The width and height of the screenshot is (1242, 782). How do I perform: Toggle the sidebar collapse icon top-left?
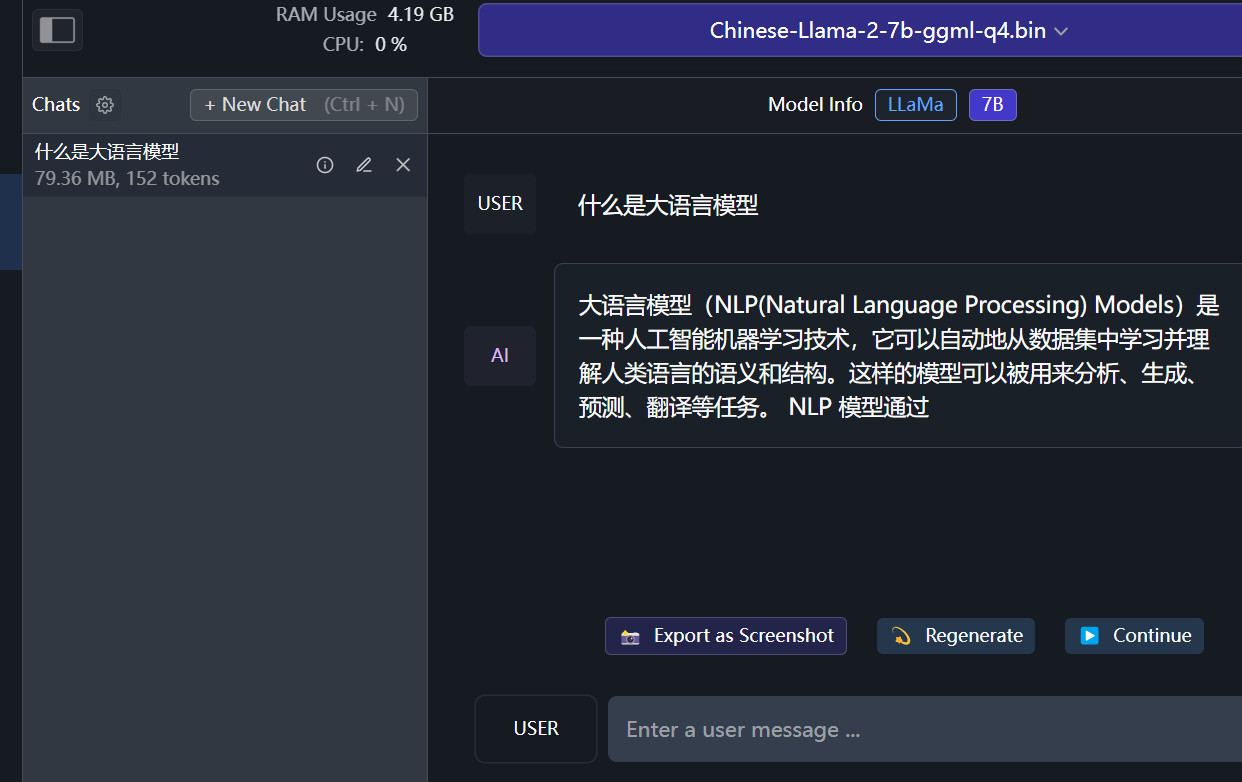(x=57, y=30)
